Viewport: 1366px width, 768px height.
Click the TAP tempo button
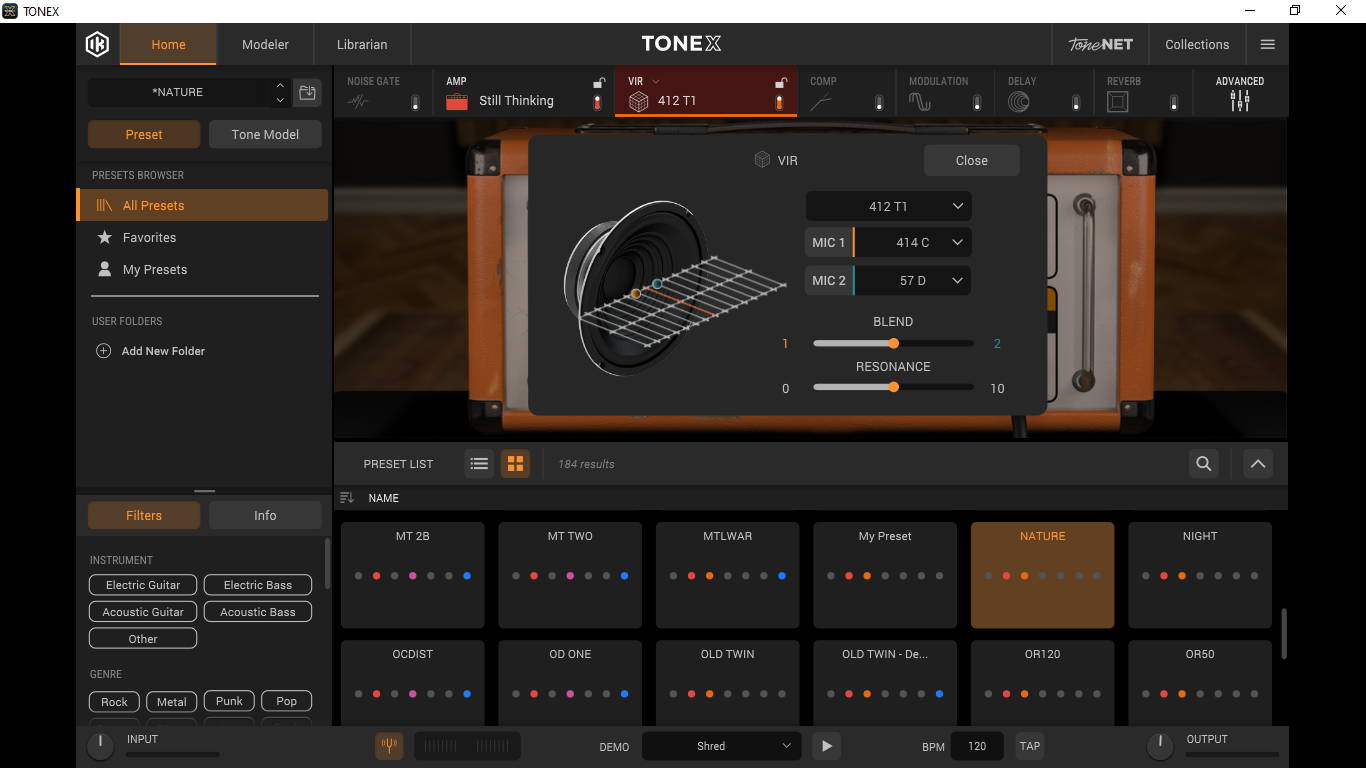[1030, 746]
